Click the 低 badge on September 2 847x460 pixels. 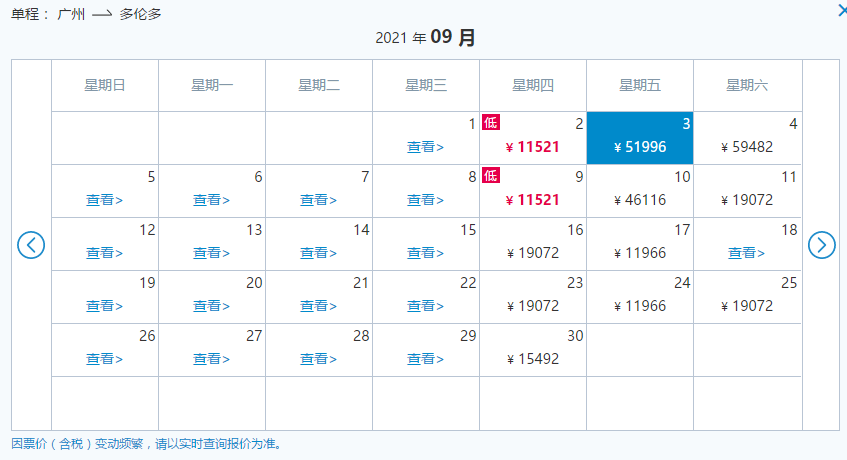[491, 122]
